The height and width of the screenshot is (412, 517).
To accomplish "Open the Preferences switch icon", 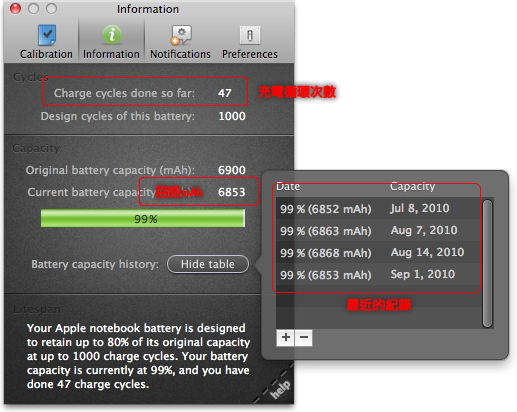I will [250, 35].
